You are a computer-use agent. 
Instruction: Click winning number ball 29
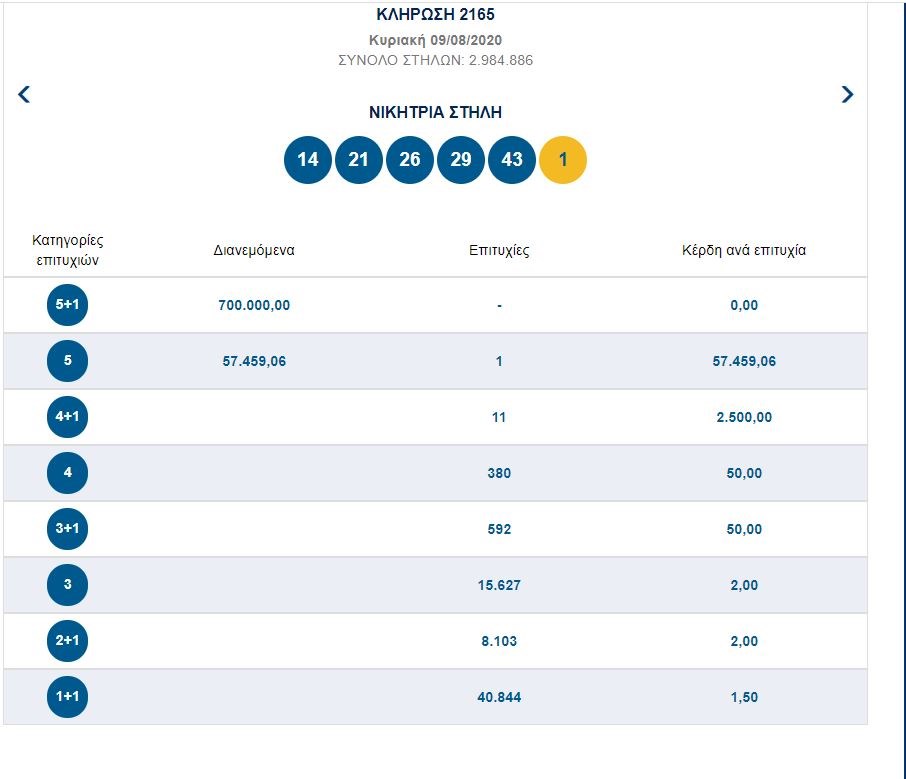click(x=461, y=160)
